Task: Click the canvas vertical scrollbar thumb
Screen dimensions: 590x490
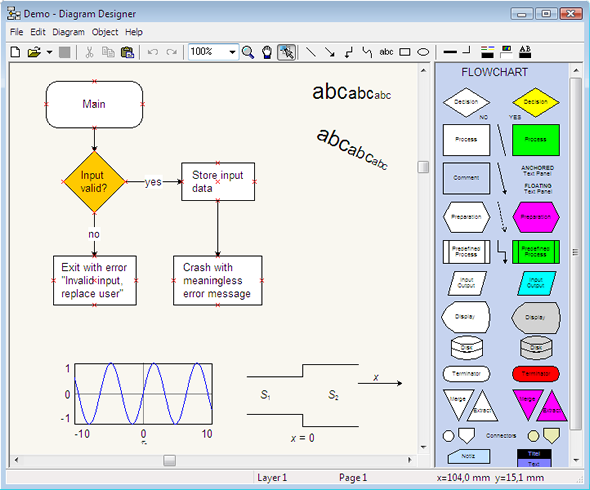Action: click(x=423, y=167)
